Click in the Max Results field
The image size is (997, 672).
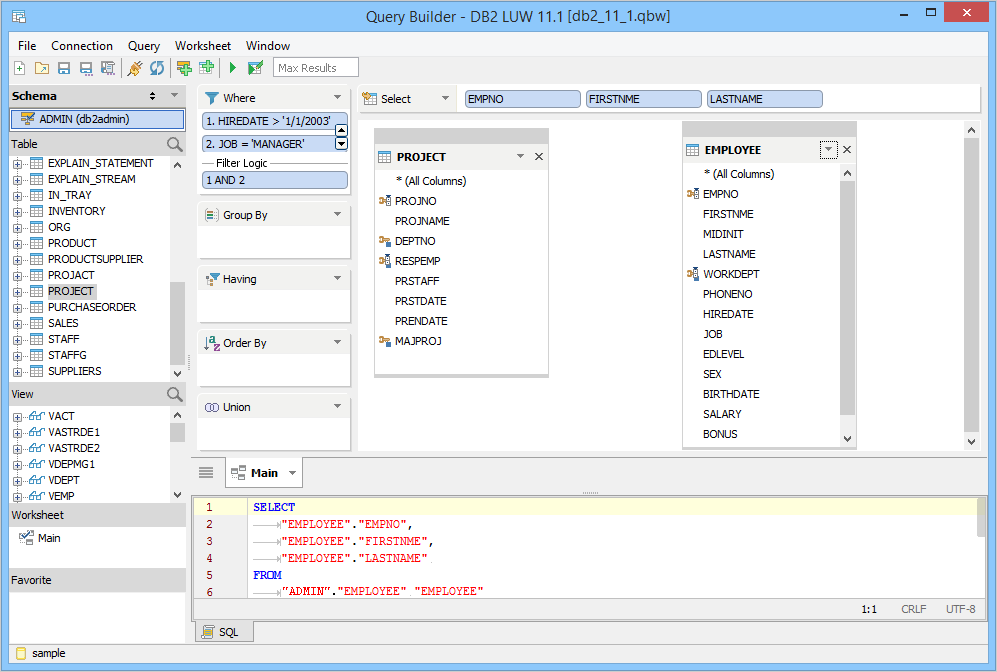pos(316,68)
